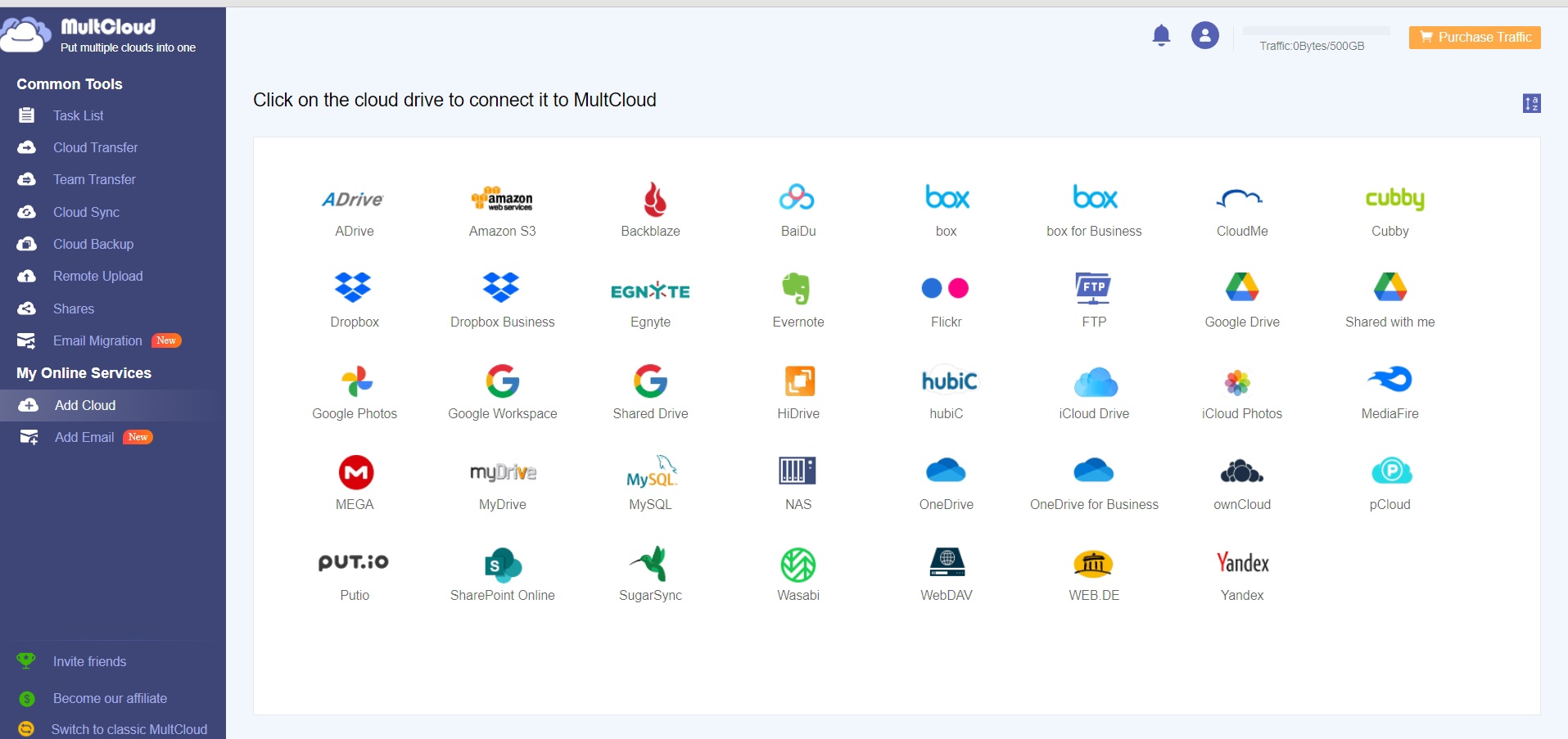Select the Cubby cloud icon

(x=1394, y=199)
